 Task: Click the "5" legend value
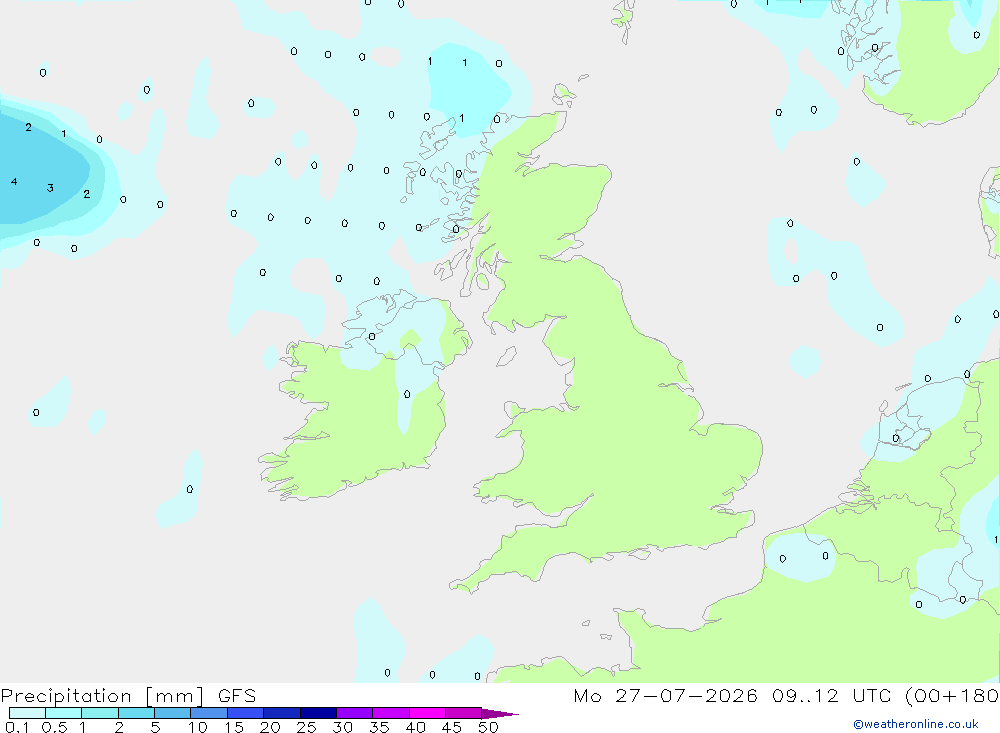pos(155,727)
